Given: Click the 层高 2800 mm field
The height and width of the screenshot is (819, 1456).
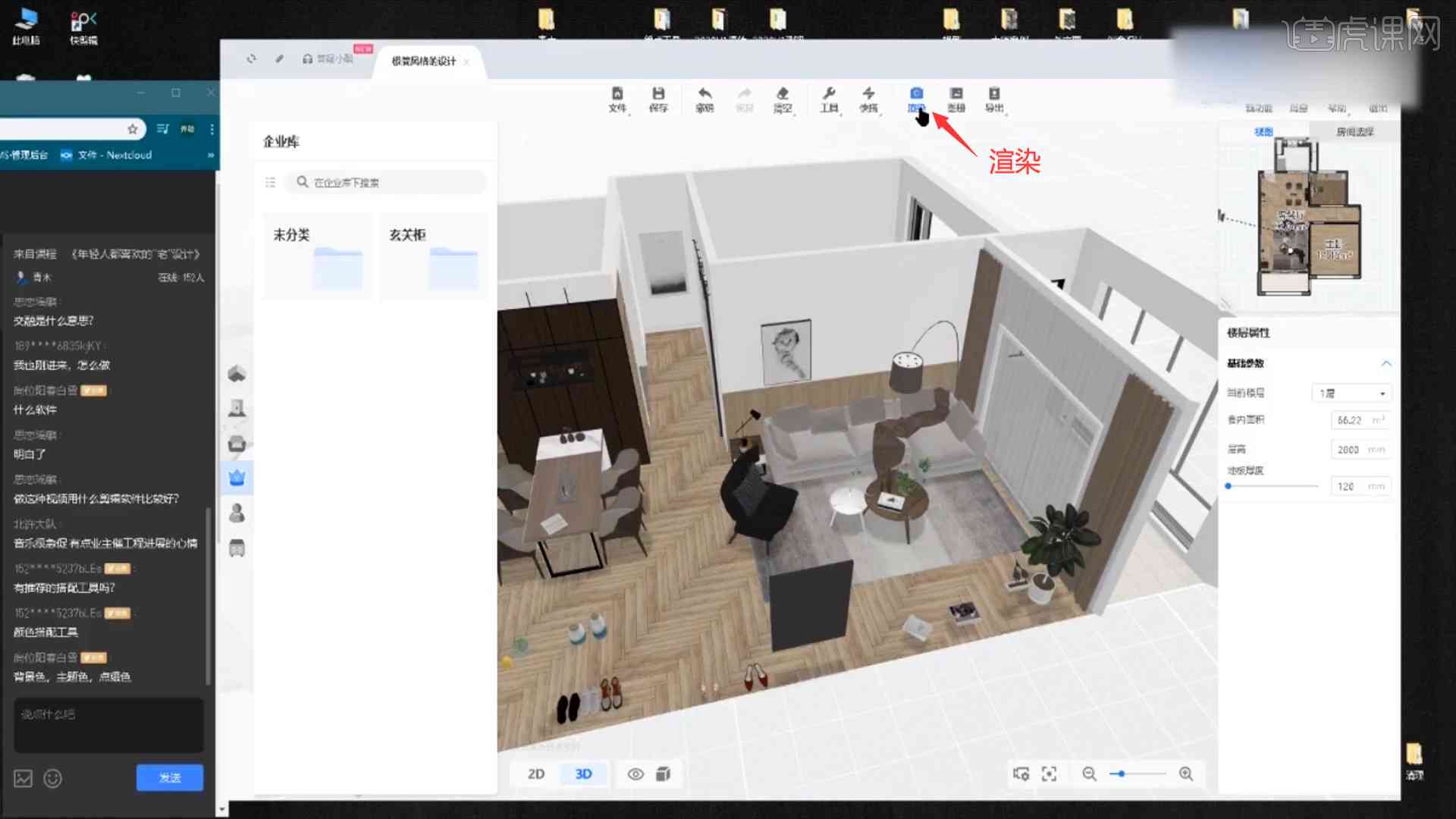Looking at the screenshot, I should 1361,450.
